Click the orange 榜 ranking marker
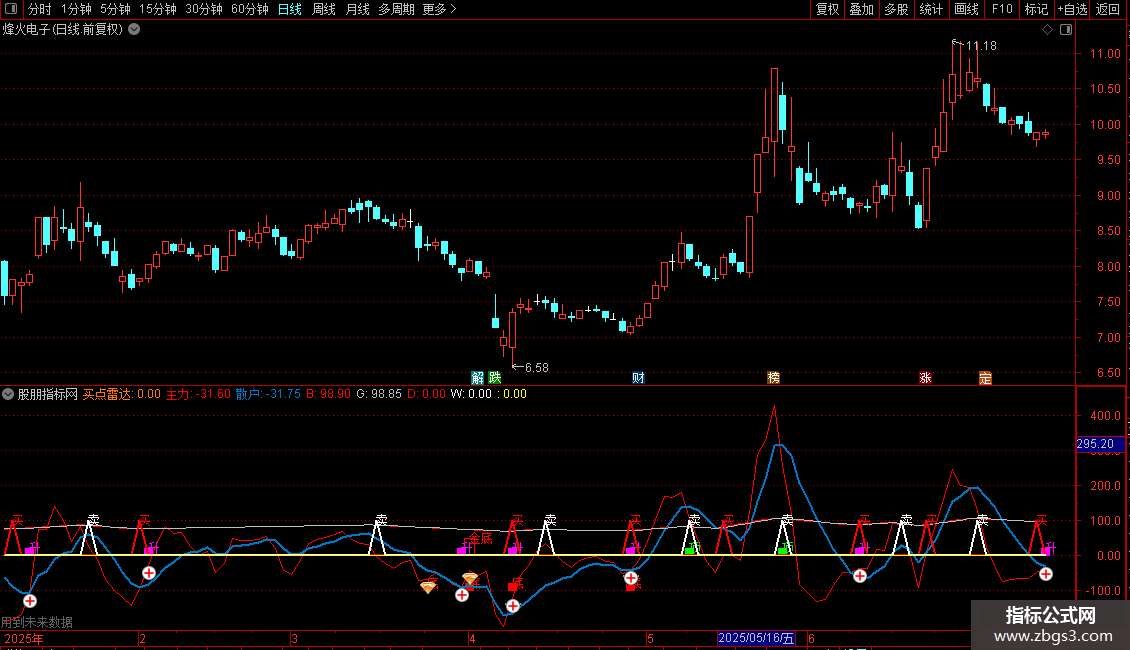This screenshot has width=1130, height=650. [x=773, y=378]
